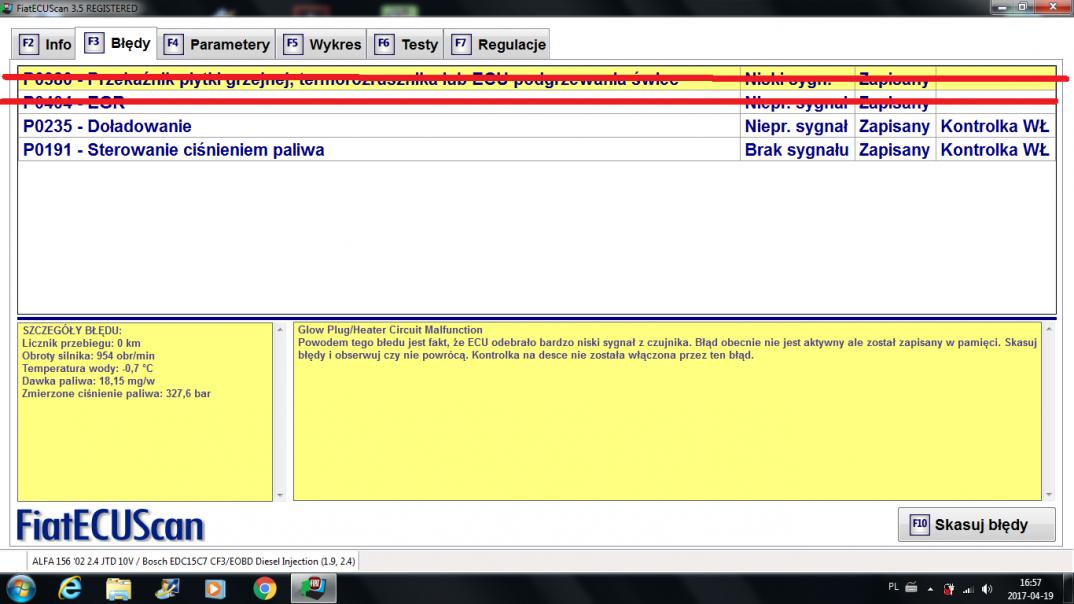Select the P0380 glow plug relay error row
The image size is (1074, 604).
[537, 79]
